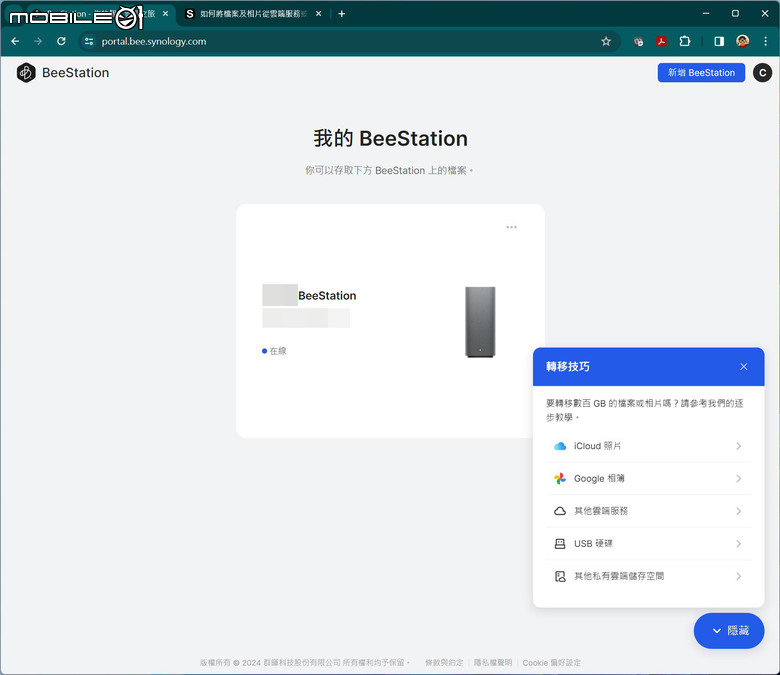Open the Chrome profile avatar
This screenshot has height=675, width=780.
pos(743,41)
